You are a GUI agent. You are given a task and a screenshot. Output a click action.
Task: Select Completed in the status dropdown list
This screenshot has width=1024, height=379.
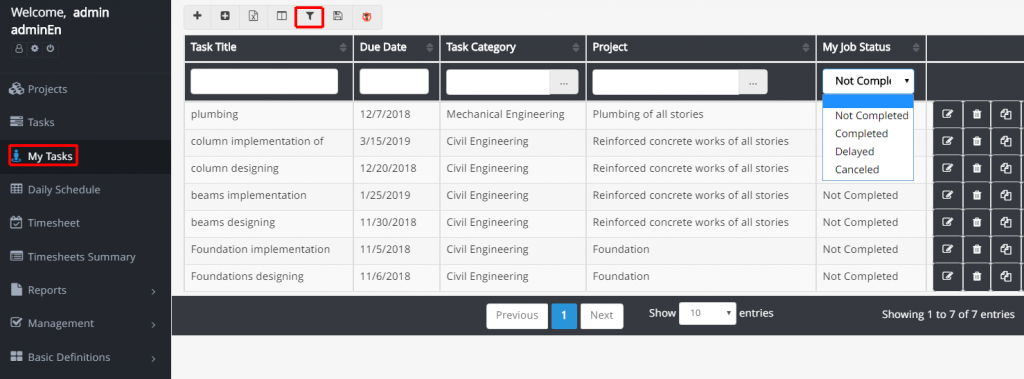coord(861,133)
